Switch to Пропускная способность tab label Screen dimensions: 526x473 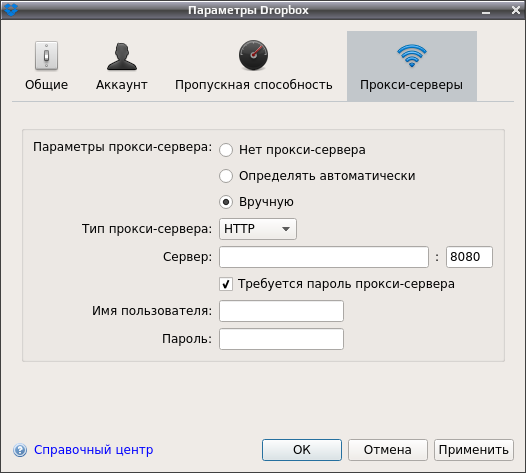click(254, 85)
